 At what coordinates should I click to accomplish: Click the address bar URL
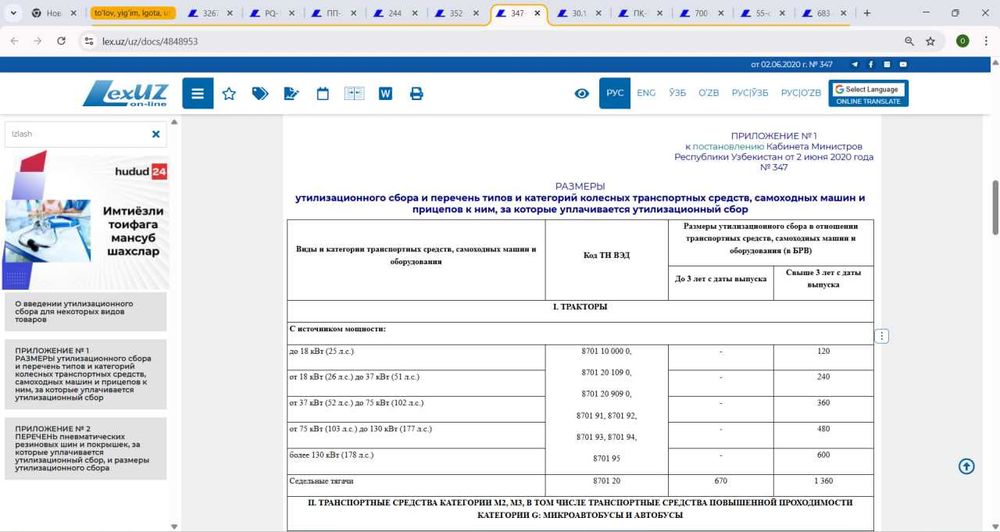point(150,41)
